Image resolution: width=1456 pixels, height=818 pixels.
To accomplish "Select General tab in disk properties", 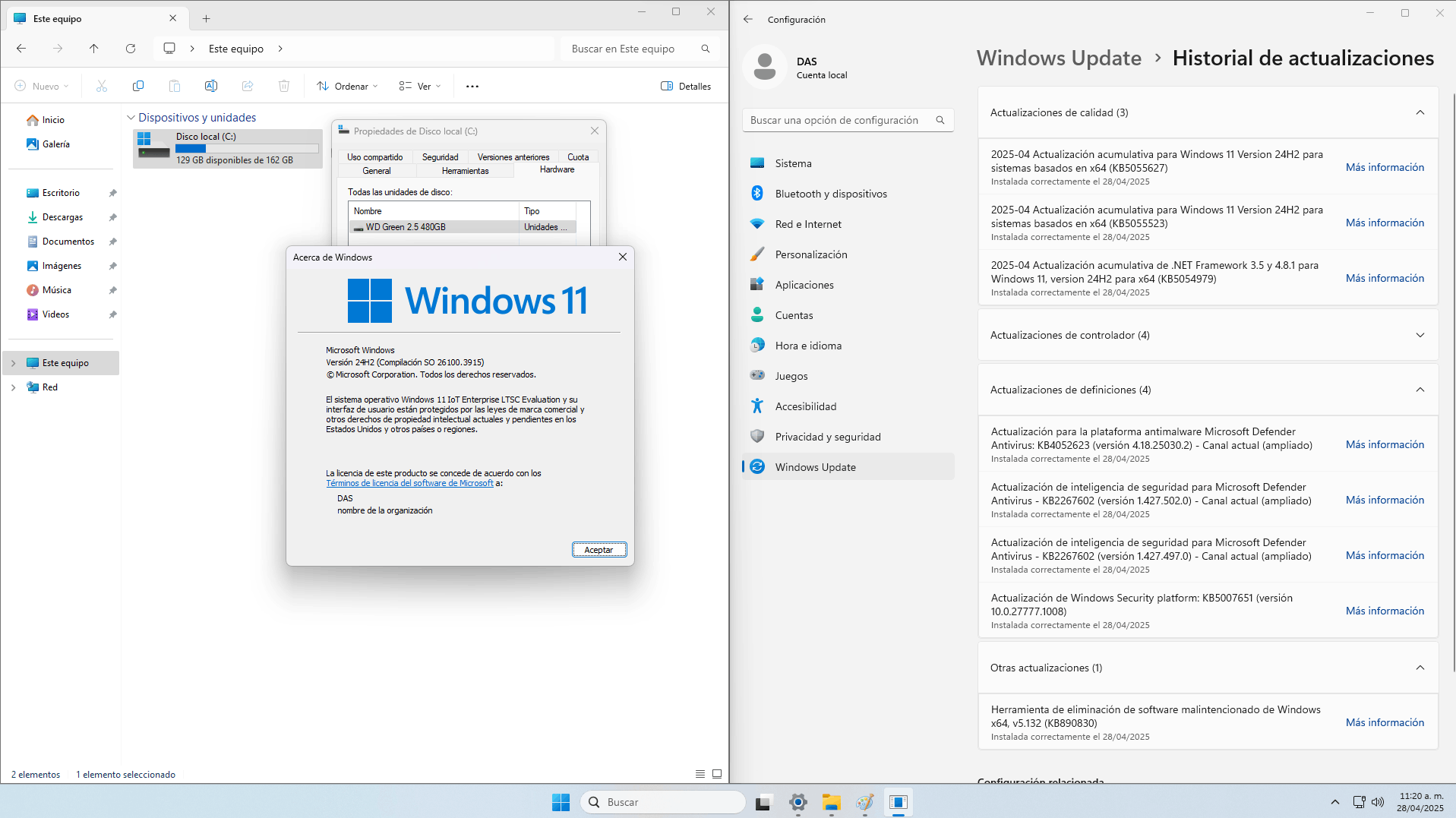I will coord(377,171).
